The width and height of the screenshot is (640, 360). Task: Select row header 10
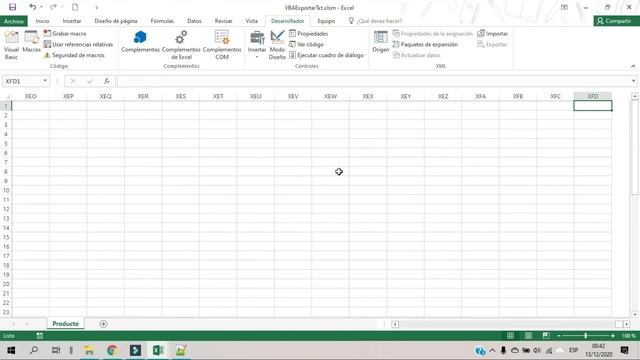pos(6,190)
